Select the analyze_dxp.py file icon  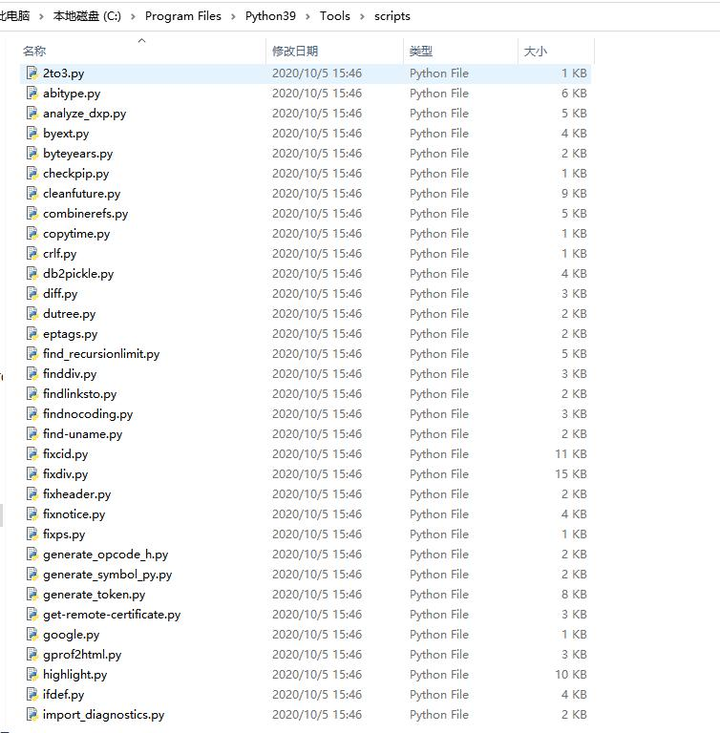coord(32,114)
